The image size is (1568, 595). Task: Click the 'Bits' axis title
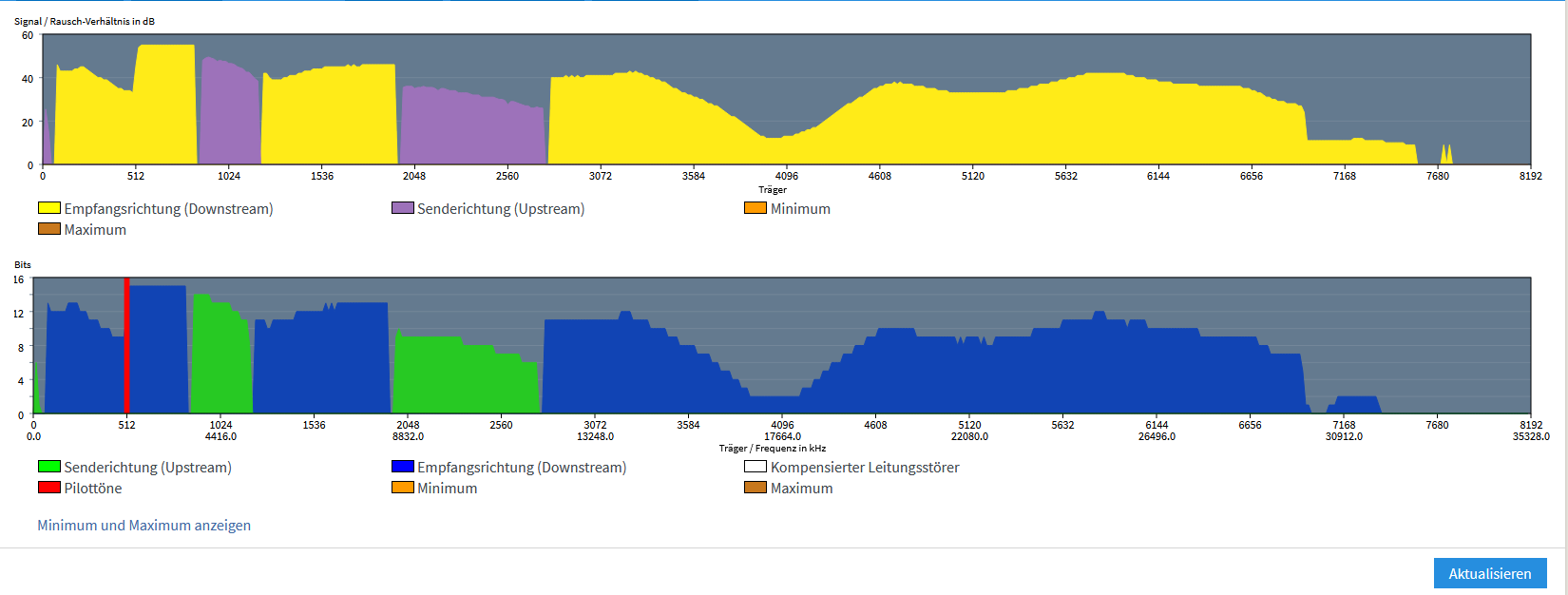pyautogui.click(x=23, y=264)
